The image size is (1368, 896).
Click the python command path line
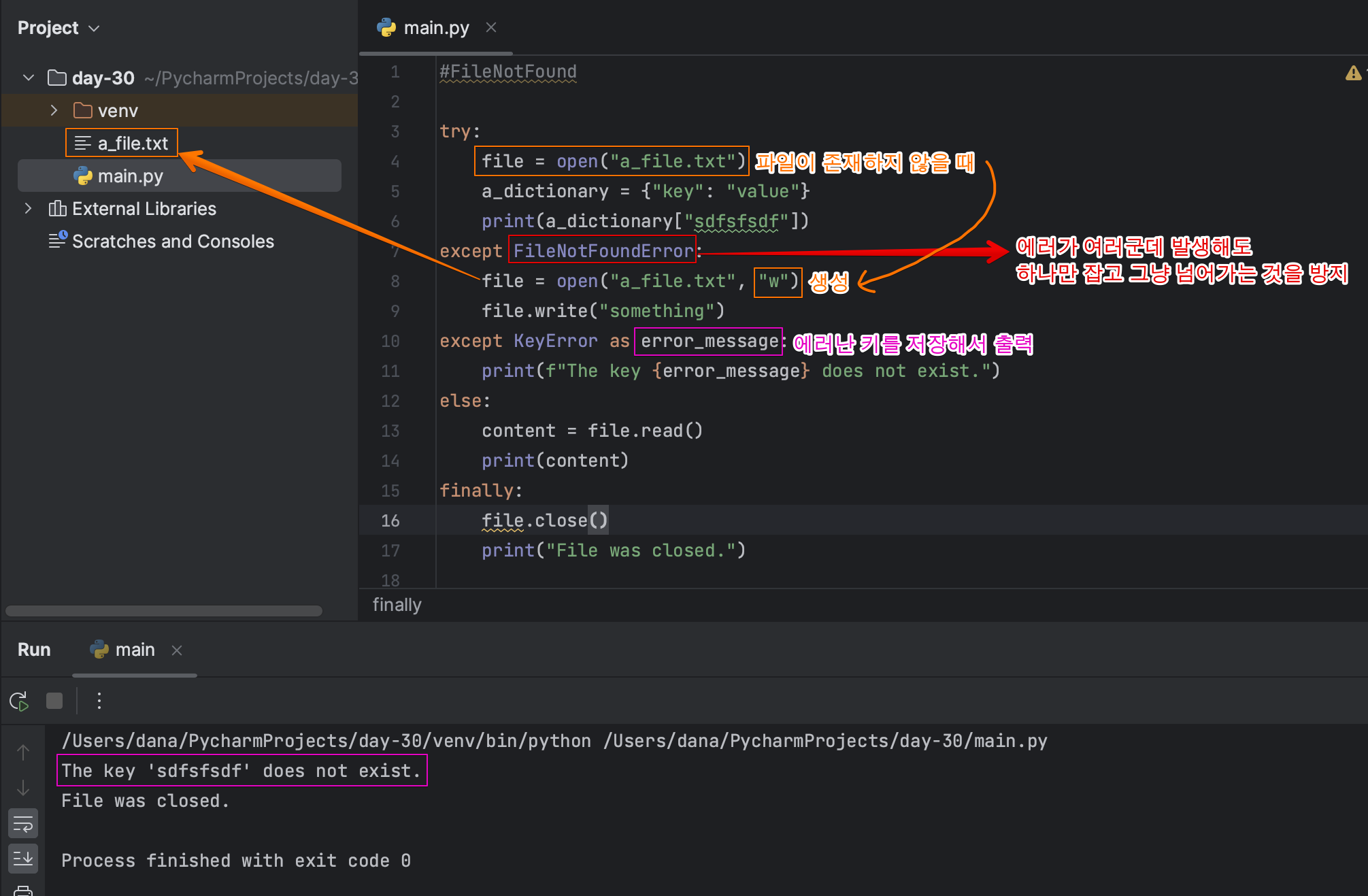[x=554, y=741]
